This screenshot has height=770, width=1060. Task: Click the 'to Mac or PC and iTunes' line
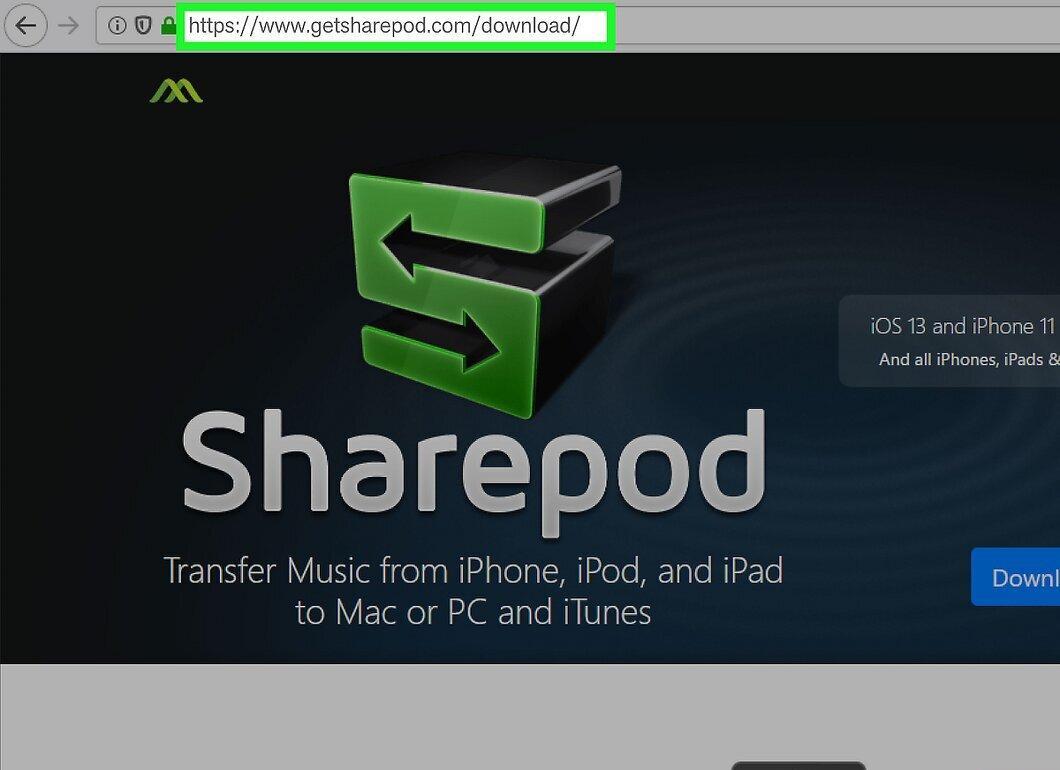tap(473, 612)
